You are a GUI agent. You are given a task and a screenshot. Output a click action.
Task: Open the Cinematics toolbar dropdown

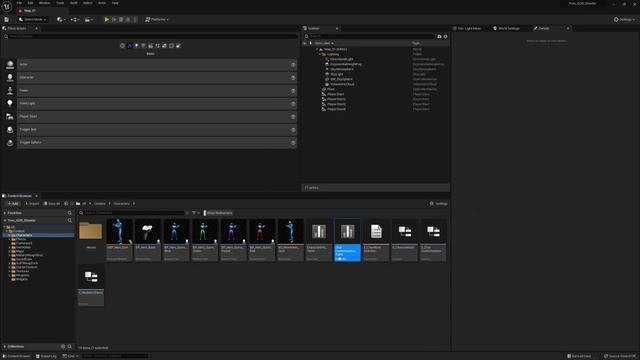point(89,20)
